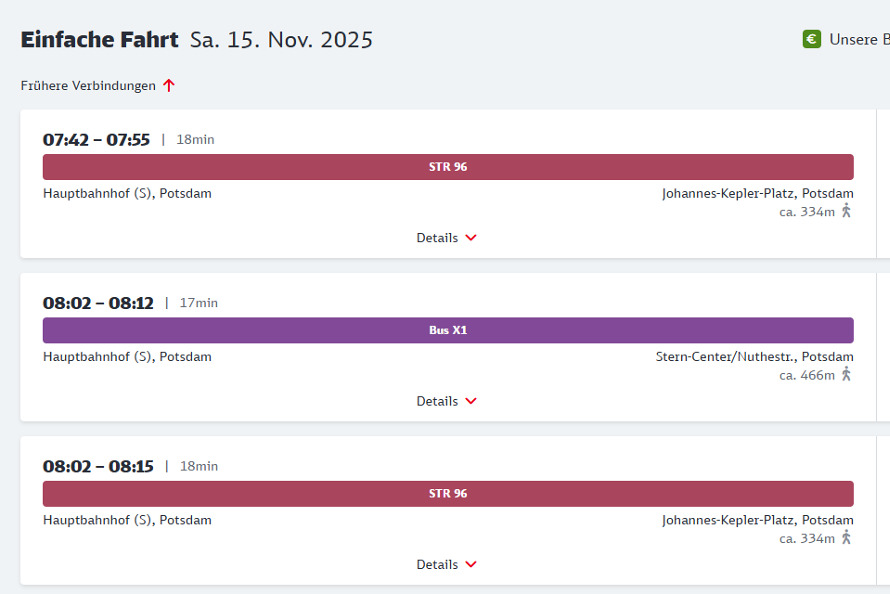Click the Stern-Center/Nuthestr. destination stop
The image size is (890, 594).
point(754,357)
